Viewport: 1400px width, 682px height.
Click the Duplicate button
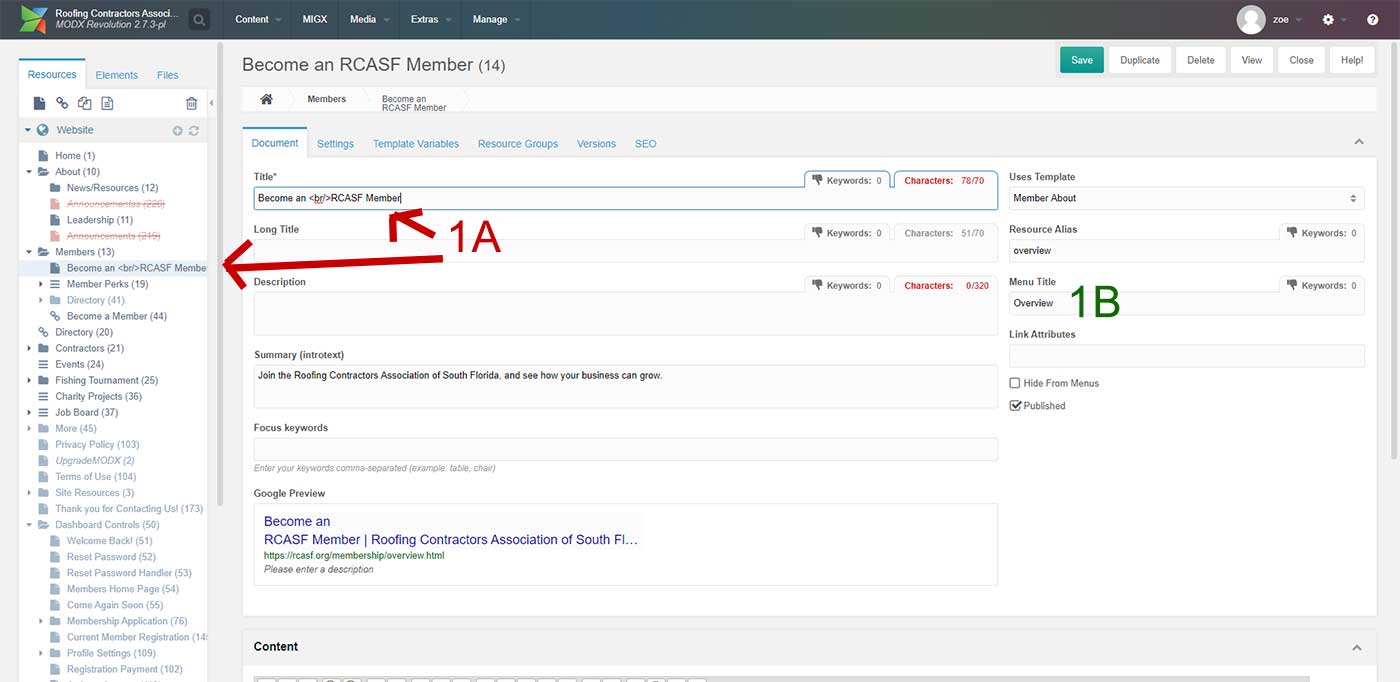[x=1140, y=60]
